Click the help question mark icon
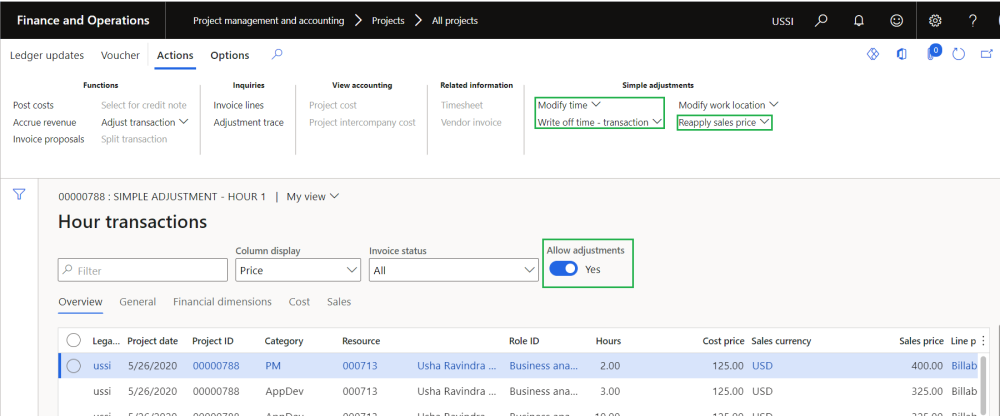The image size is (1000, 416). click(972, 20)
